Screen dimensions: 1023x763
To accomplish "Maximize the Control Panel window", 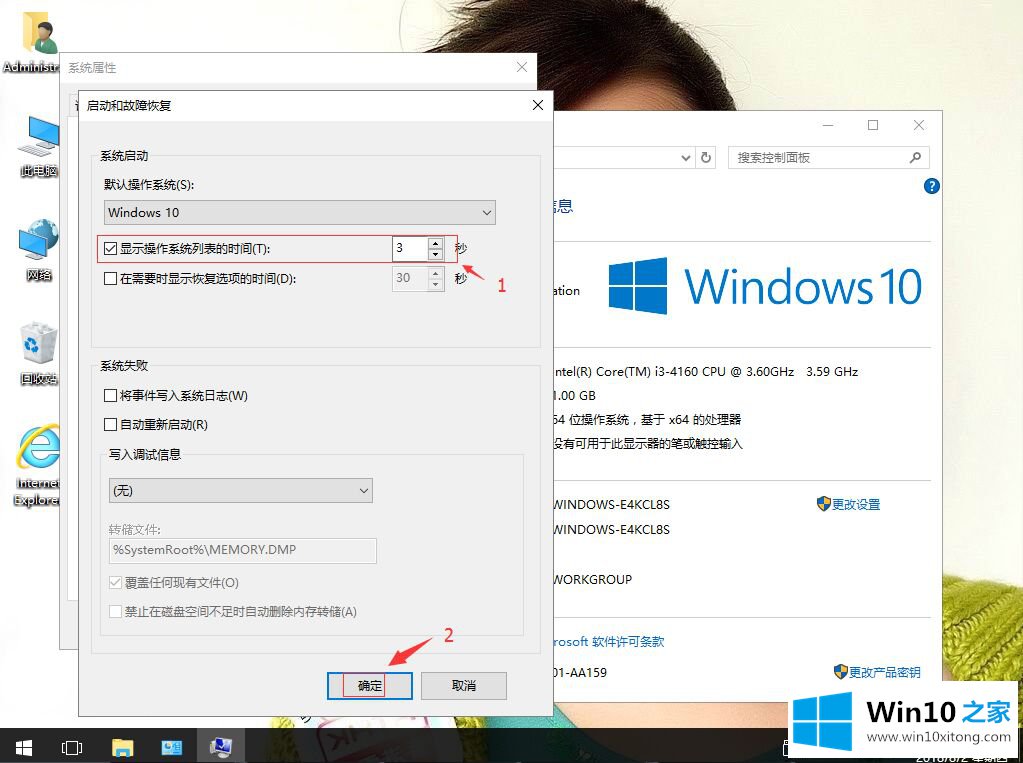I will 873,125.
